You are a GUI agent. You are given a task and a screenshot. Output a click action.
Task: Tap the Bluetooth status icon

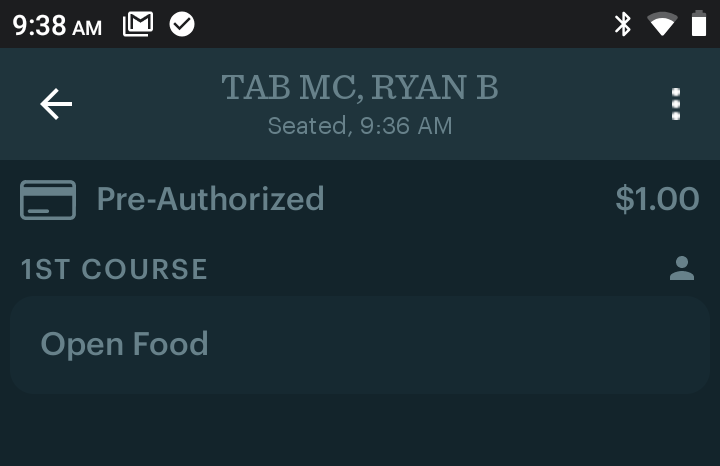pos(622,24)
